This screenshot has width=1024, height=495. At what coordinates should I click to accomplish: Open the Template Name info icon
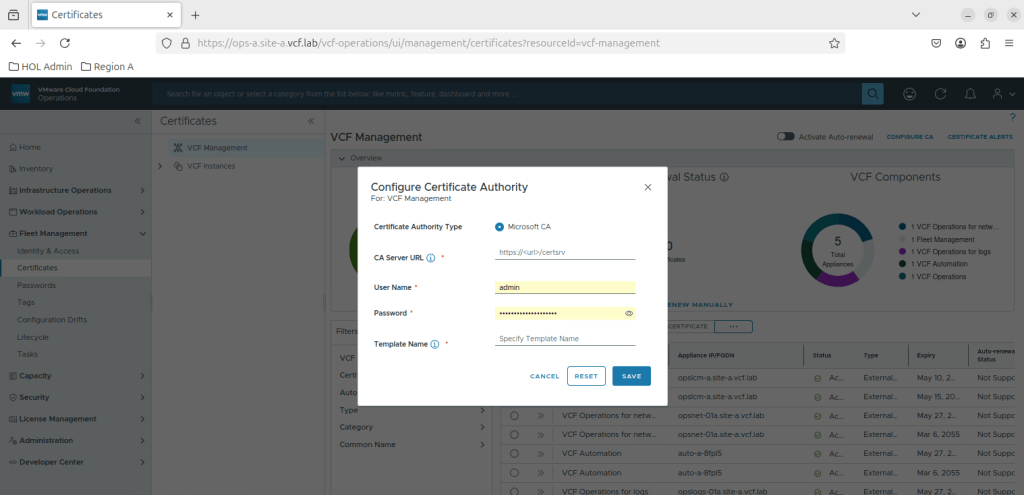(434, 344)
